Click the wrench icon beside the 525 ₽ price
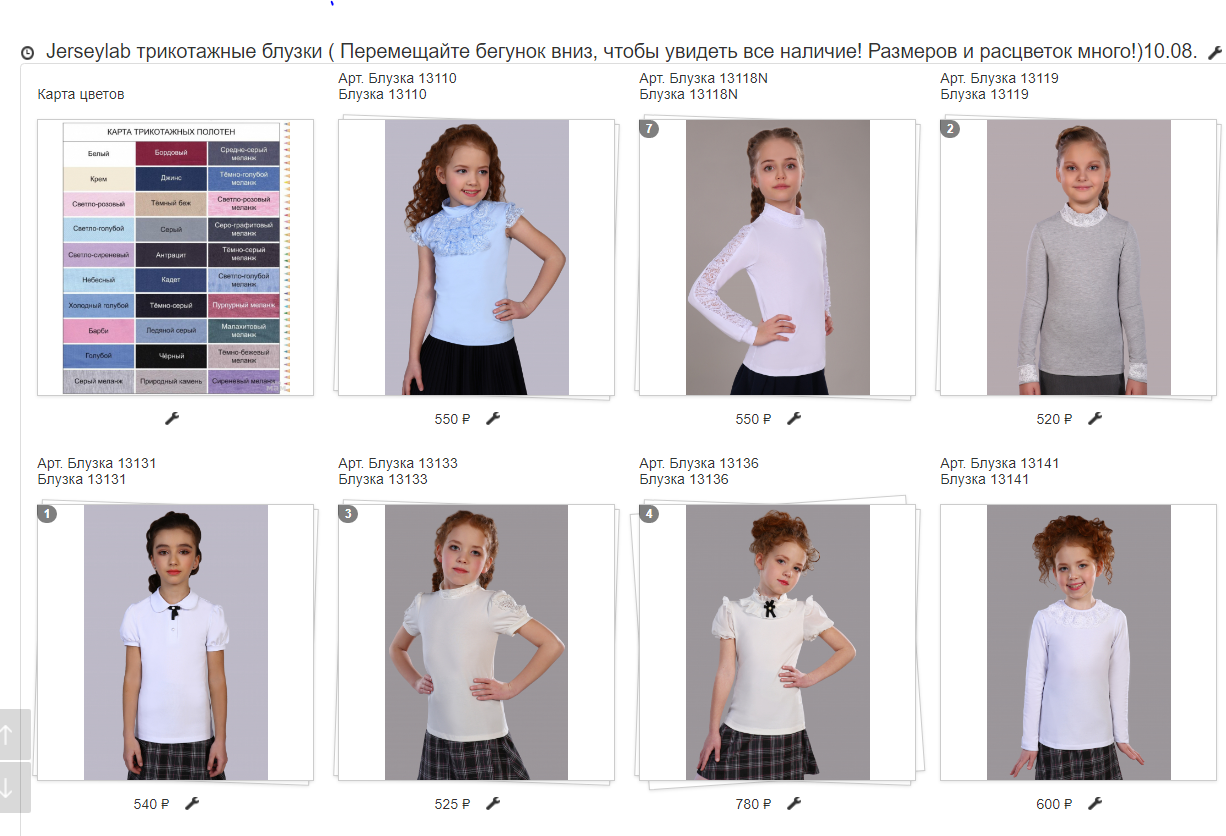The width and height of the screenshot is (1226, 836). (493, 803)
